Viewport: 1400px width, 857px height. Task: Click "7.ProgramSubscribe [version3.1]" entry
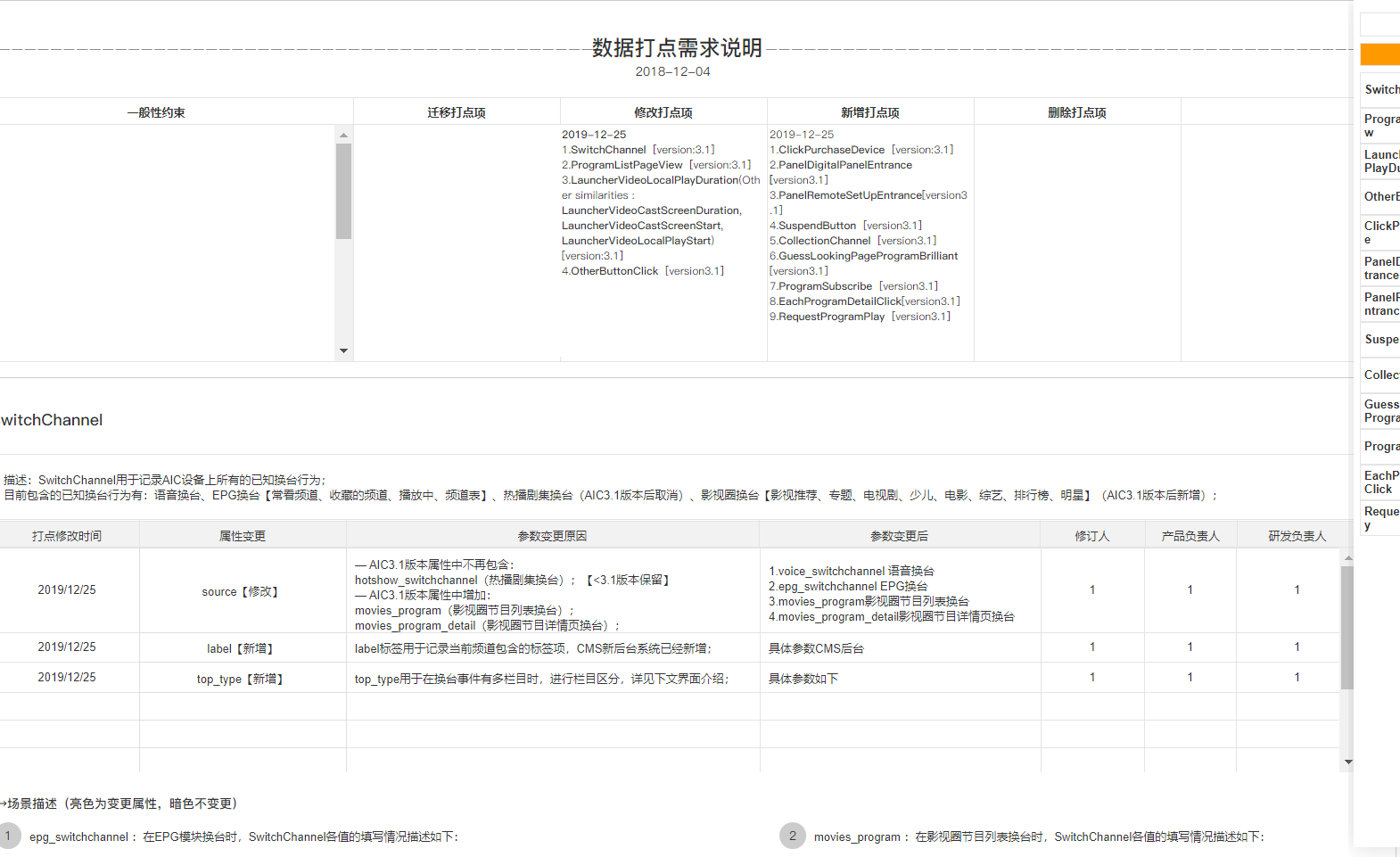[x=854, y=286]
